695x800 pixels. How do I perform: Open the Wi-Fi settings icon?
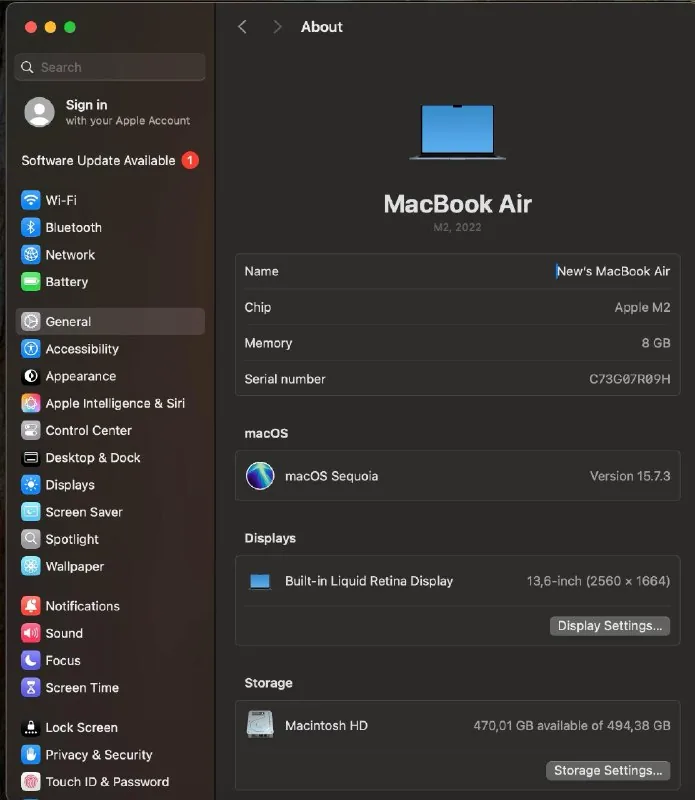pyautogui.click(x=31, y=200)
